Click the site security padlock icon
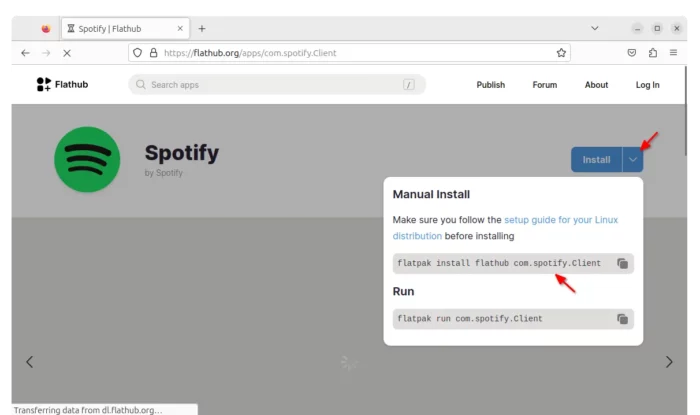 tap(154, 53)
